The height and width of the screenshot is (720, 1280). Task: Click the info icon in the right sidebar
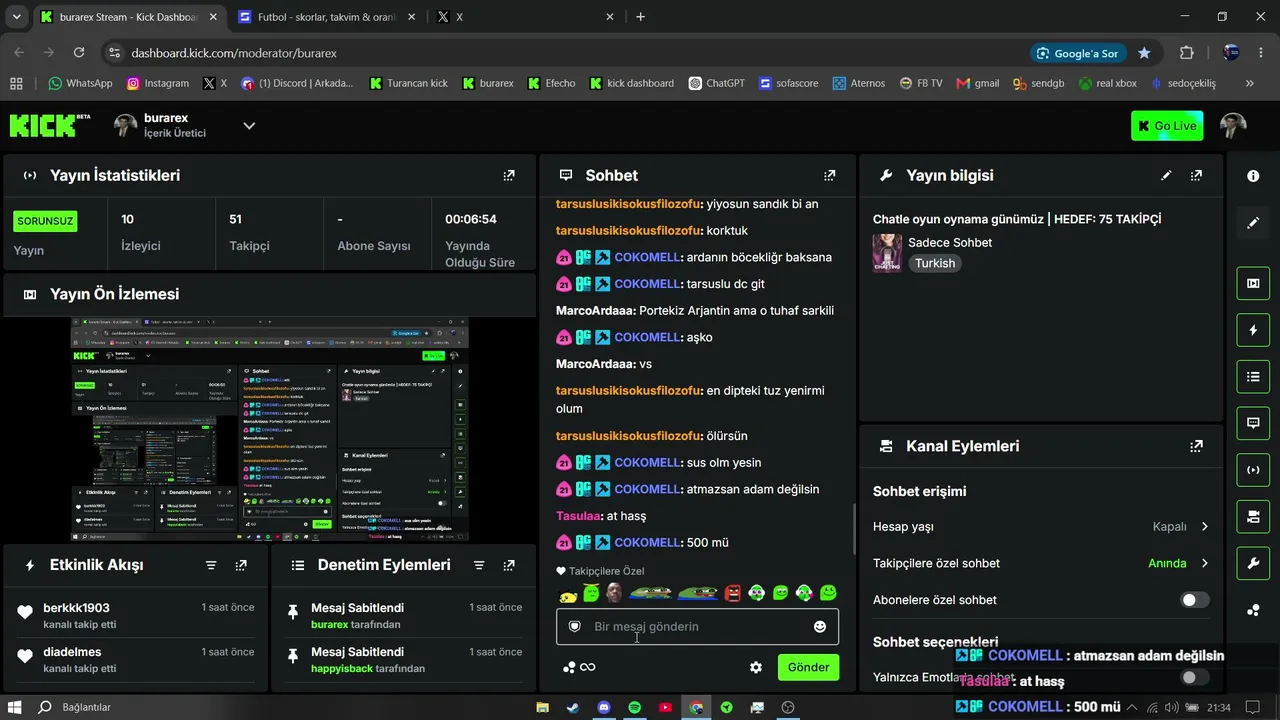(1253, 176)
